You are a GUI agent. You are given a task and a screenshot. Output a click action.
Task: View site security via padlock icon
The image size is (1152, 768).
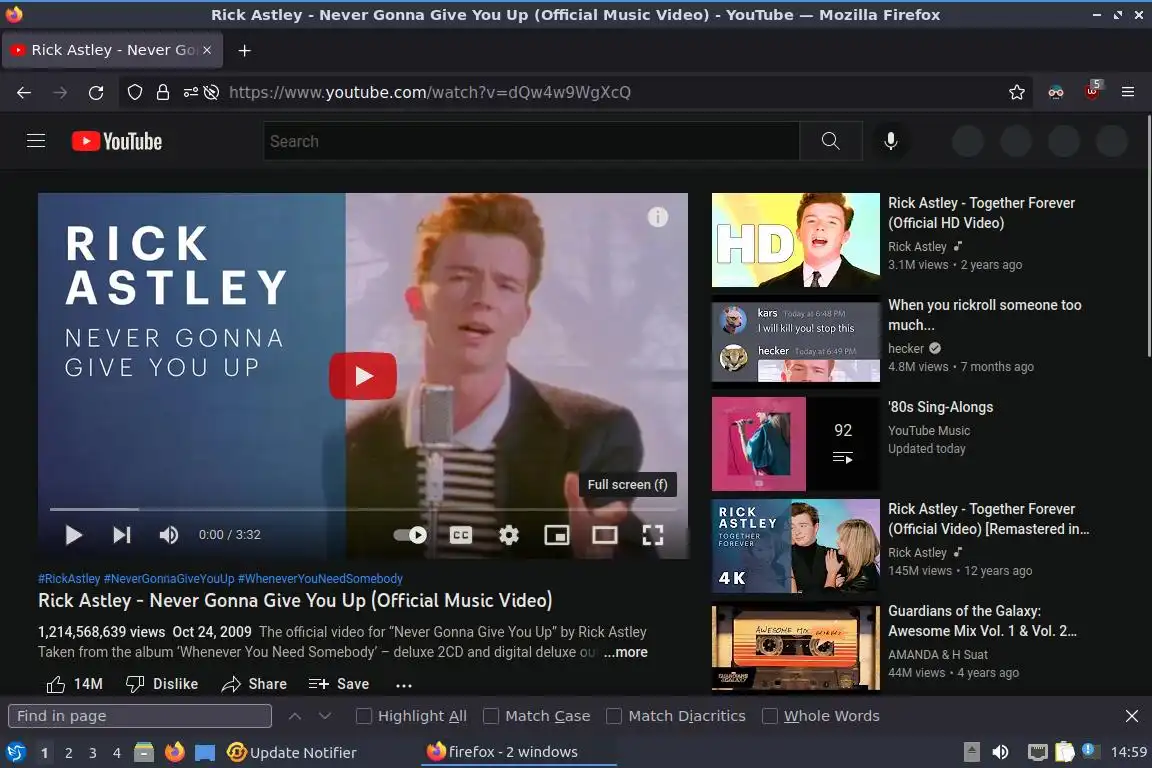[x=162, y=93]
